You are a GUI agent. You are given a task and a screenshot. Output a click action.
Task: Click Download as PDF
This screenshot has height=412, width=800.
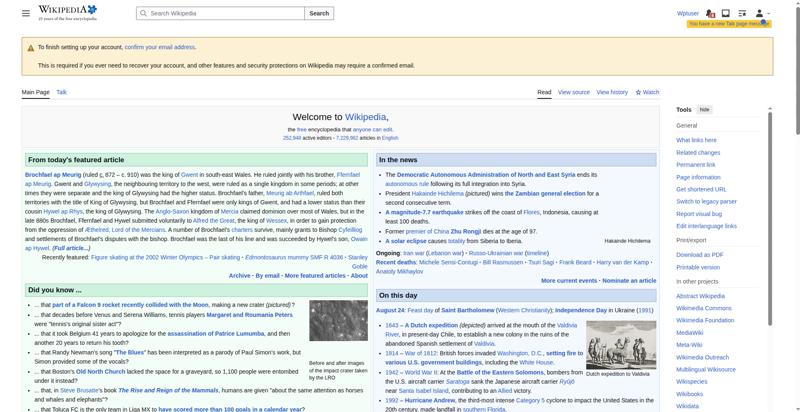pos(699,255)
